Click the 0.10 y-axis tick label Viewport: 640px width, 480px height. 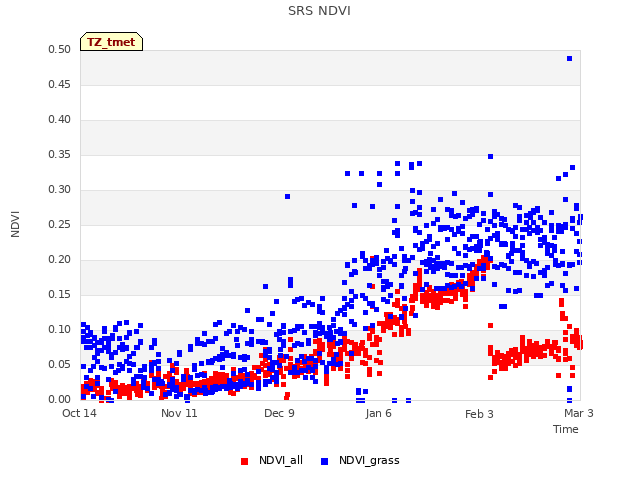pyautogui.click(x=60, y=329)
